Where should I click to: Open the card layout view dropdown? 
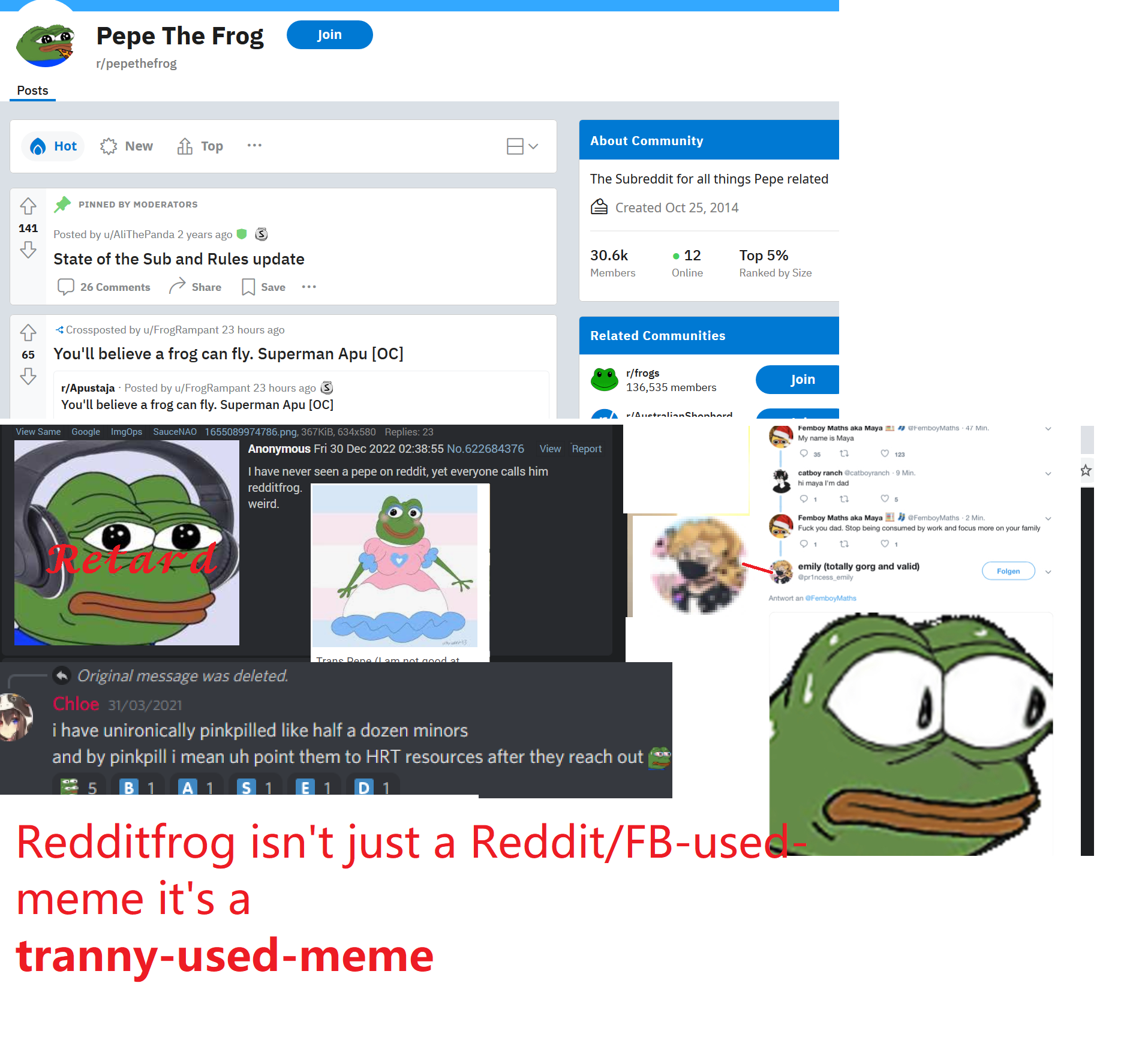pyautogui.click(x=522, y=146)
